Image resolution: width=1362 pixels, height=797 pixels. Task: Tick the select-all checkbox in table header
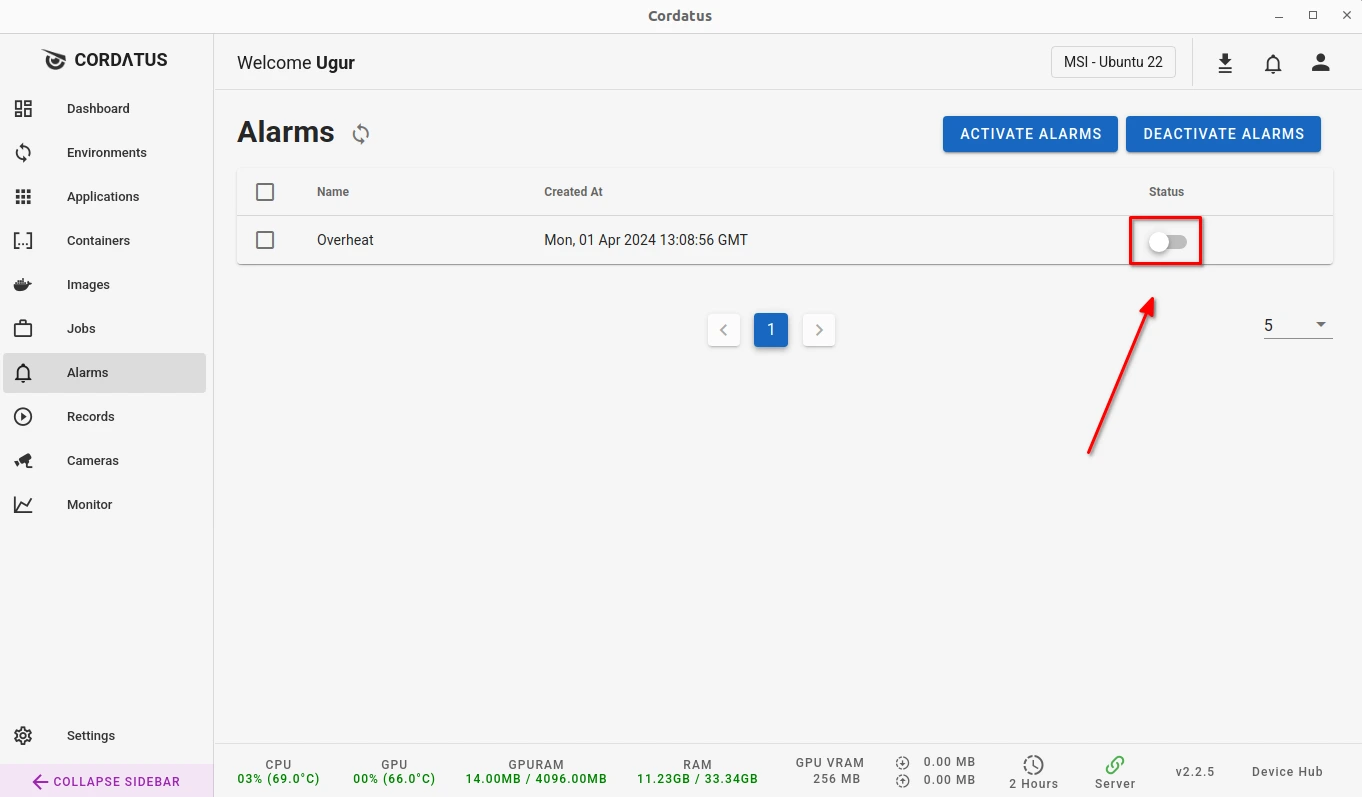point(265,192)
